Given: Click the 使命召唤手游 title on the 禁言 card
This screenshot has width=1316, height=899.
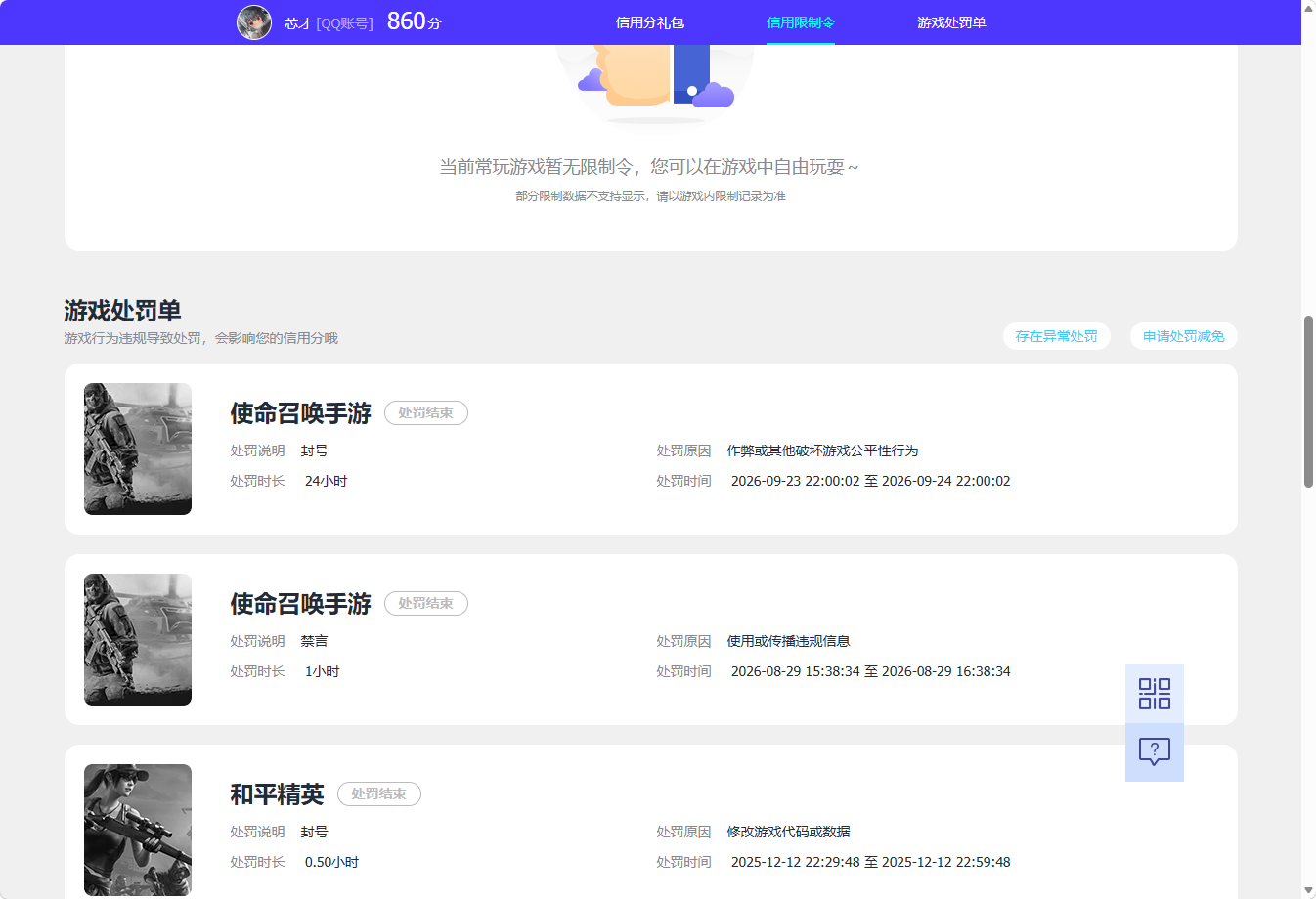Looking at the screenshot, I should coord(301,604).
